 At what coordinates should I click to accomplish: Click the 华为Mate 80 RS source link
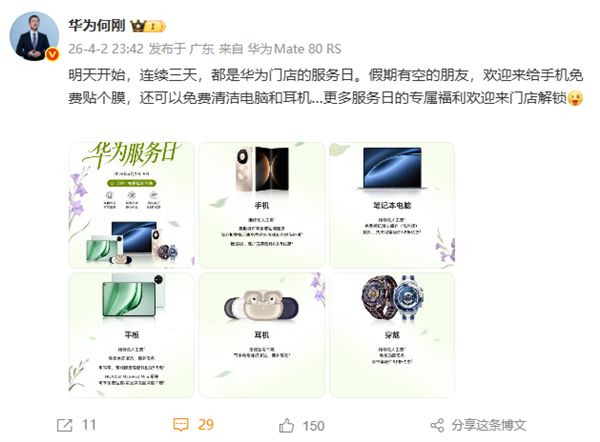[x=294, y=49]
